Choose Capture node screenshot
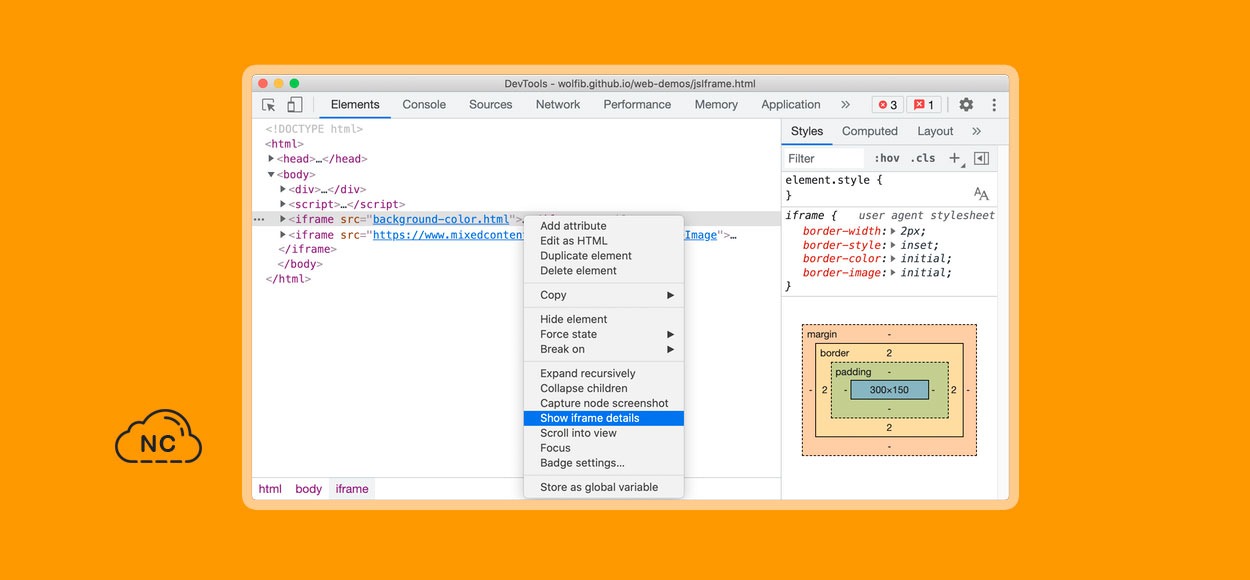Image resolution: width=1250 pixels, height=580 pixels. click(604, 403)
